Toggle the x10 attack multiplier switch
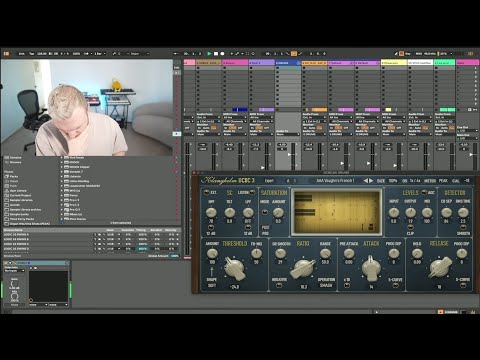This screenshot has height=360, width=480. tap(347, 286)
